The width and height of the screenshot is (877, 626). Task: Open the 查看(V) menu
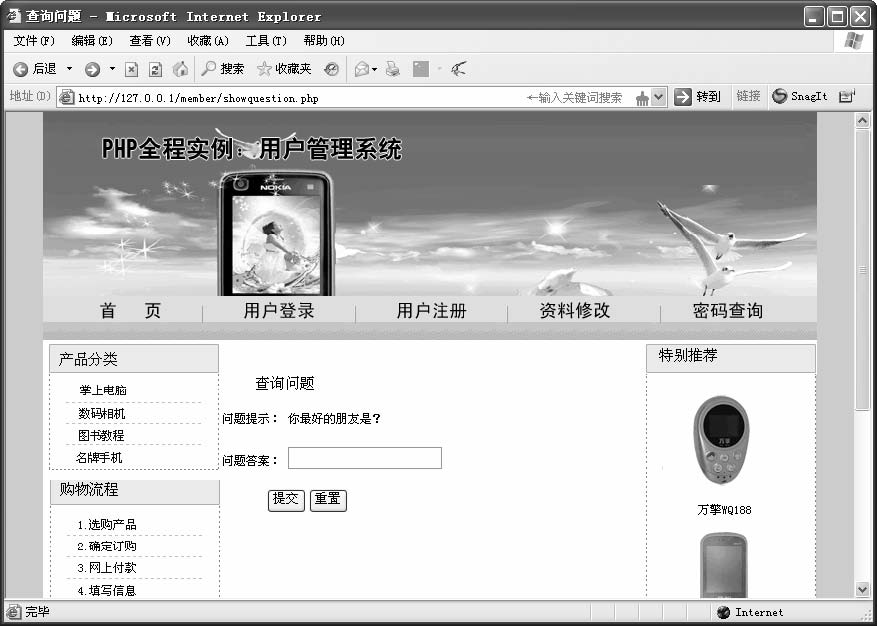(x=150, y=41)
